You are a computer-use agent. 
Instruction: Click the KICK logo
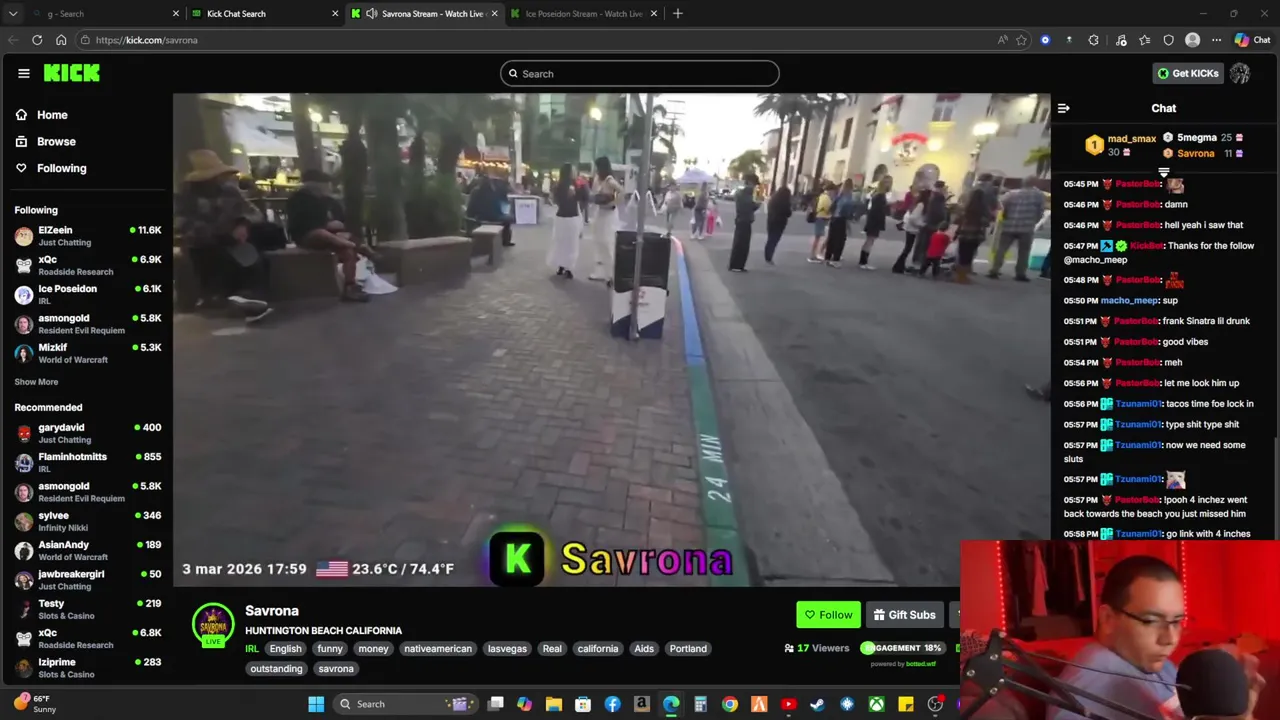(x=72, y=73)
